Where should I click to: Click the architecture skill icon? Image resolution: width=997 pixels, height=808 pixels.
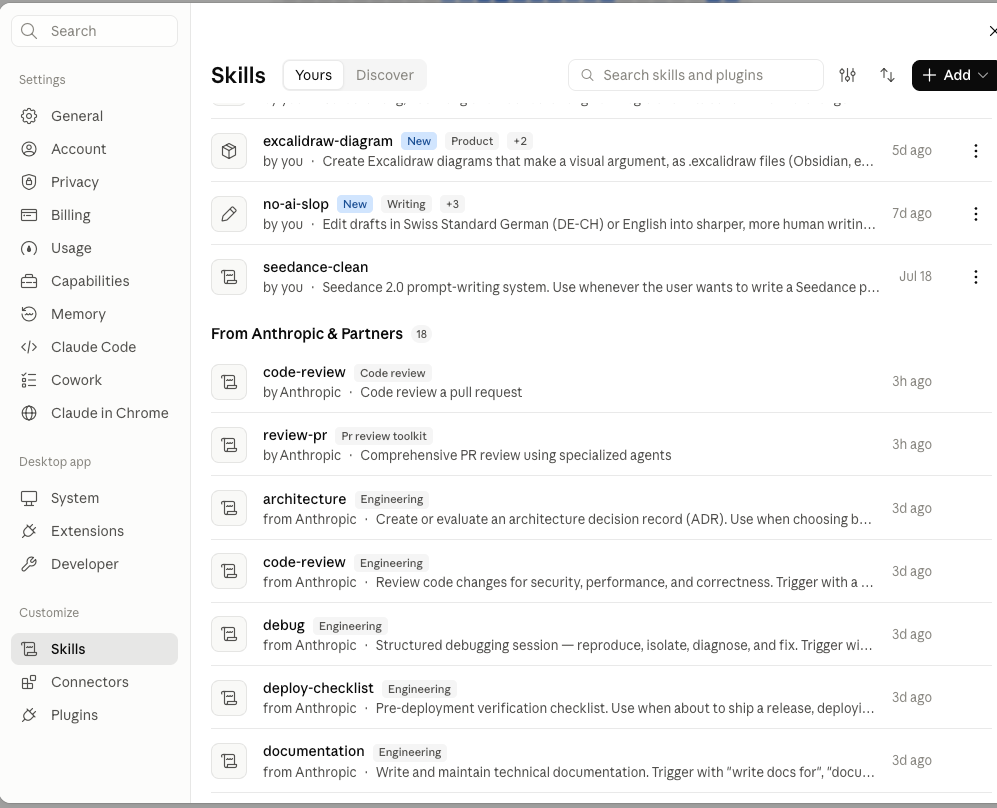point(229,508)
